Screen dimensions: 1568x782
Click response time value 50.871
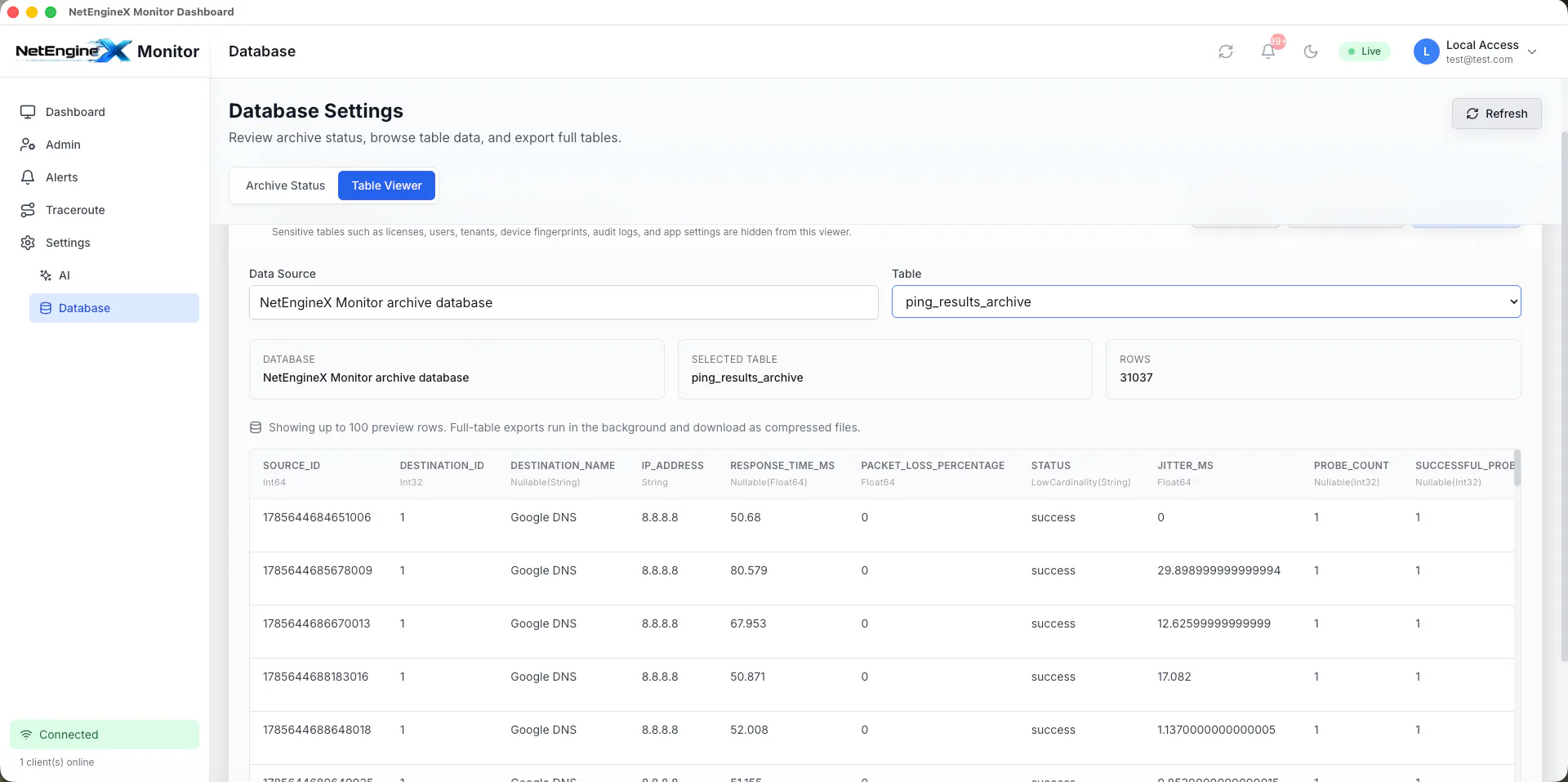pyautogui.click(x=748, y=677)
